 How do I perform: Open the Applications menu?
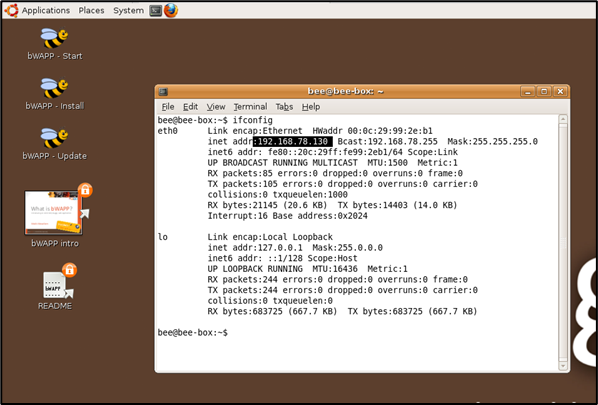click(x=46, y=10)
